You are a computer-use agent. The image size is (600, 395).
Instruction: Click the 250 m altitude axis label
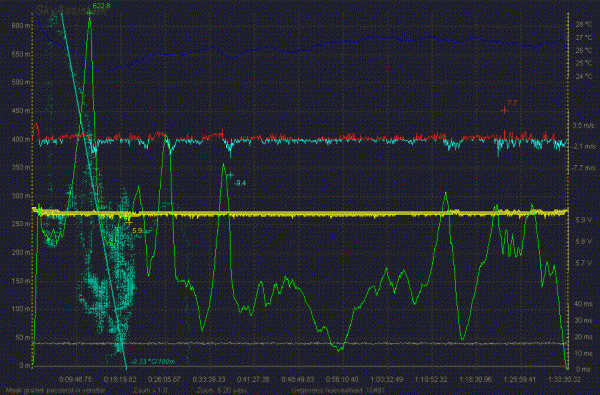[x=21, y=224]
